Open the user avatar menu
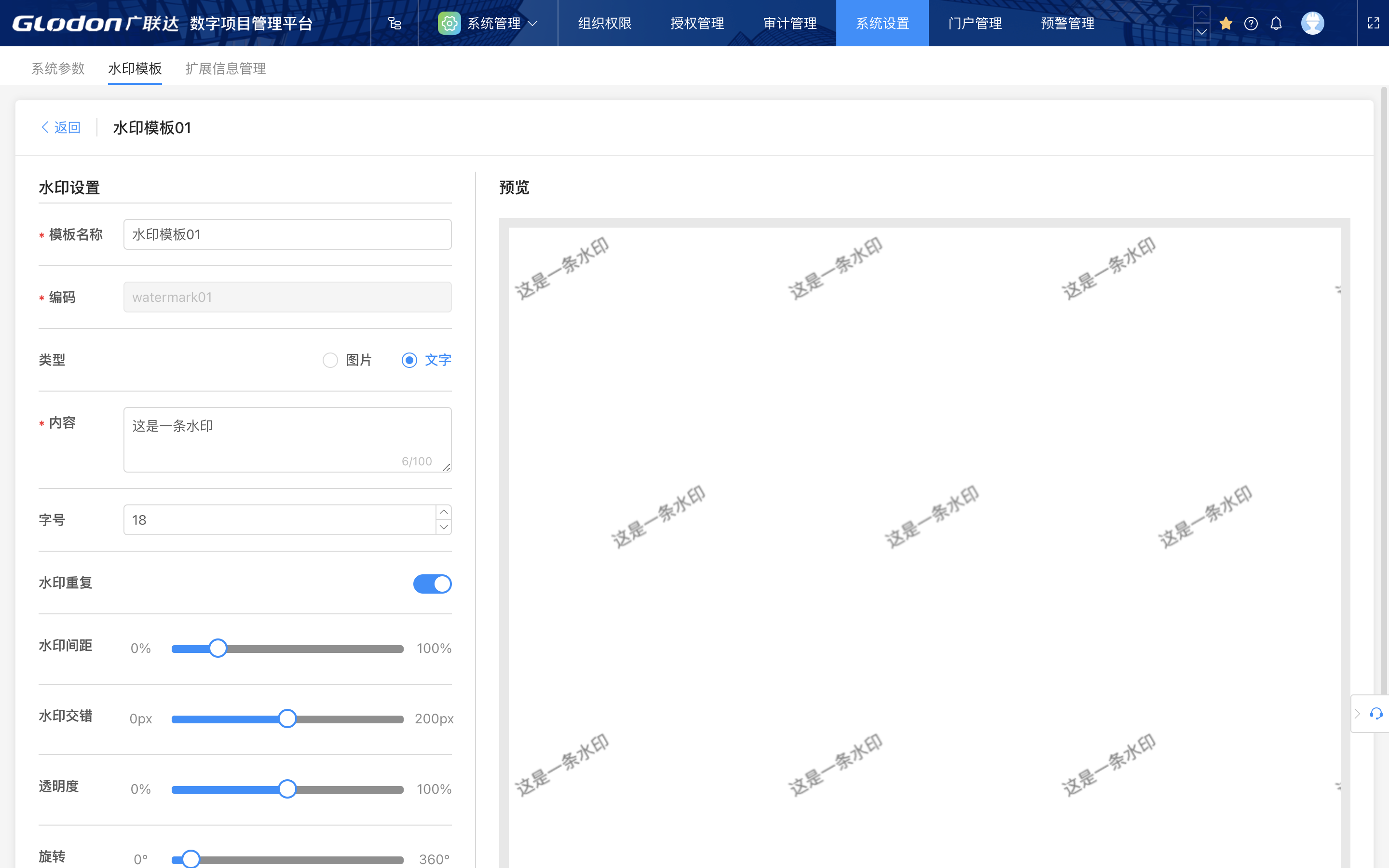Image resolution: width=1389 pixels, height=868 pixels. point(1312,23)
